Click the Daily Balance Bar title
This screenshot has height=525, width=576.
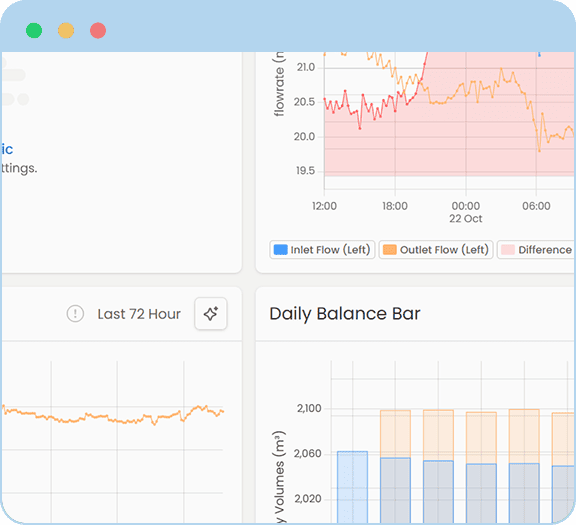(345, 314)
